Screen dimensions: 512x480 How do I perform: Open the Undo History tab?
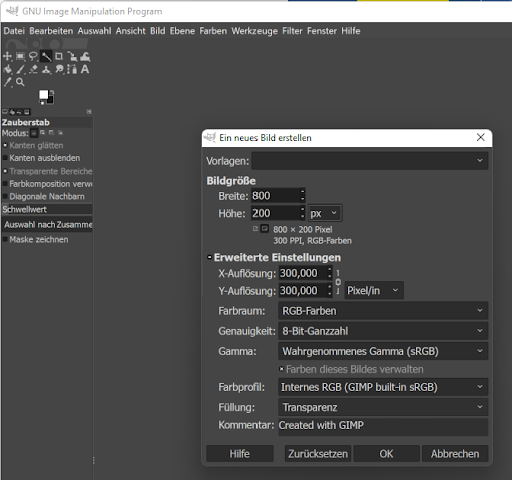pos(19,112)
